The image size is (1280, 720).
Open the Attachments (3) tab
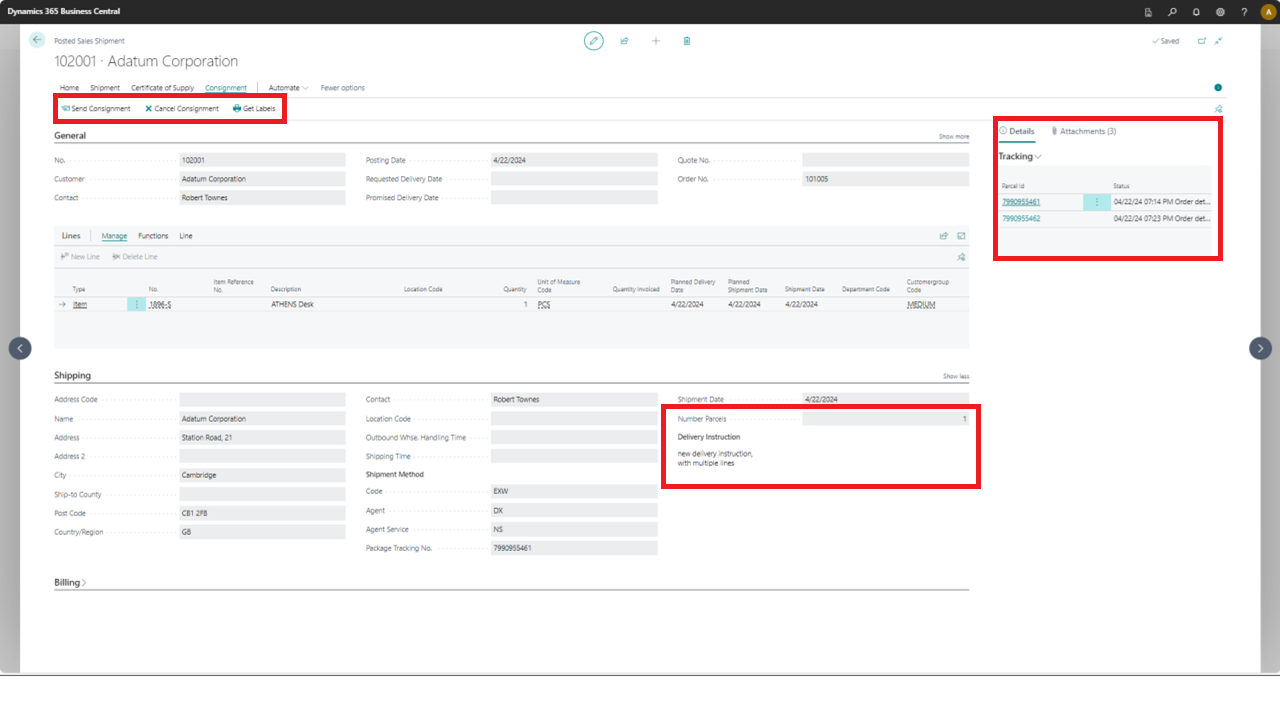1086,131
